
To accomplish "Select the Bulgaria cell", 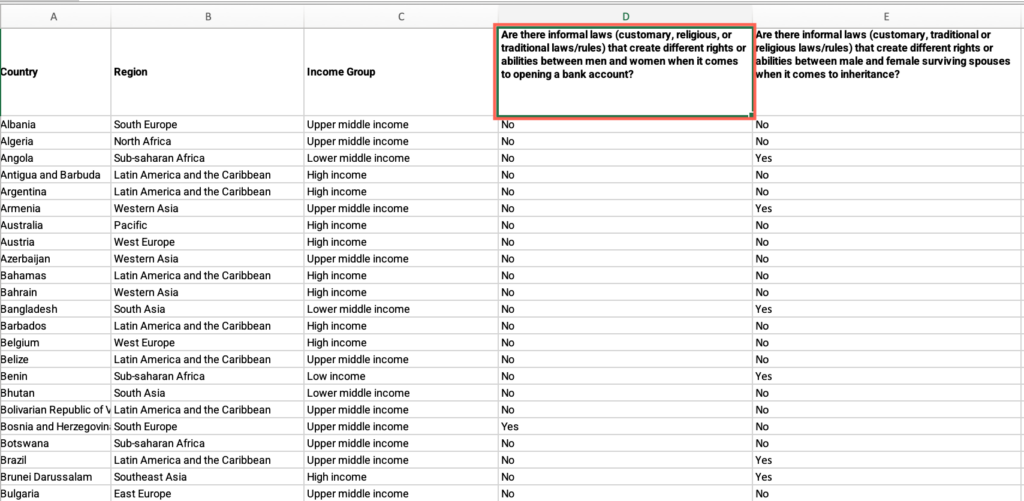I will pos(56,493).
